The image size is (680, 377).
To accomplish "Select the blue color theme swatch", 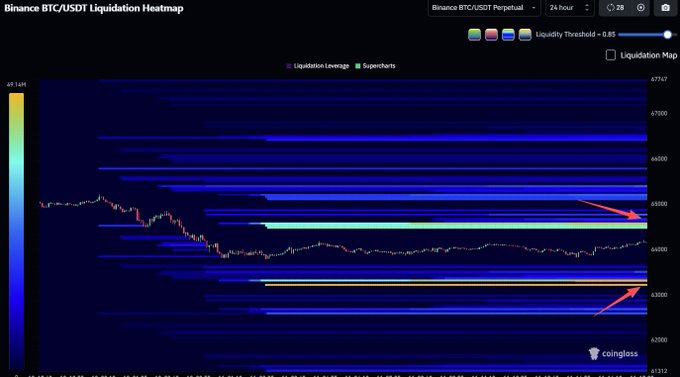I will click(508, 35).
